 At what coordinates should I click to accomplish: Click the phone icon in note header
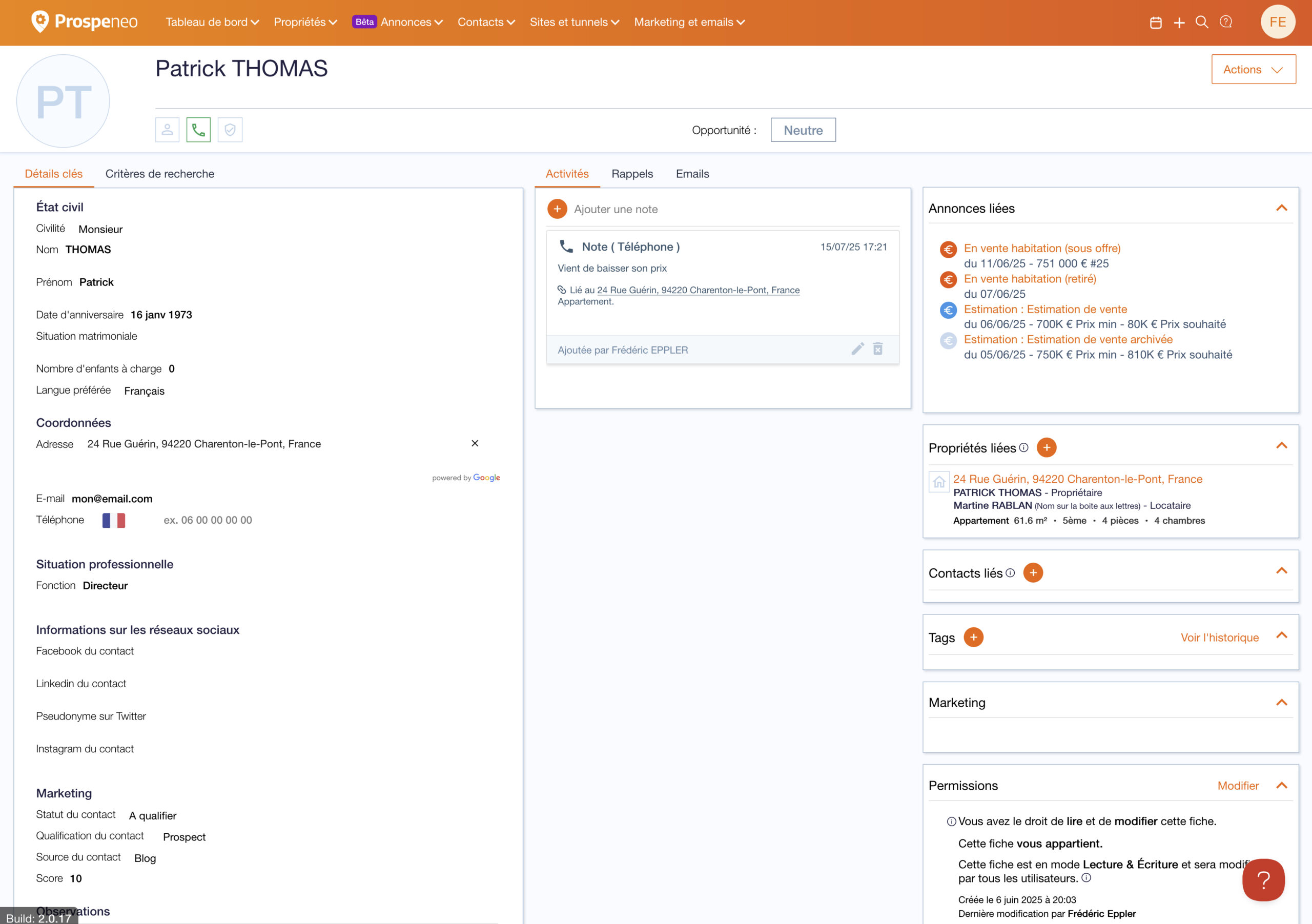(x=566, y=247)
